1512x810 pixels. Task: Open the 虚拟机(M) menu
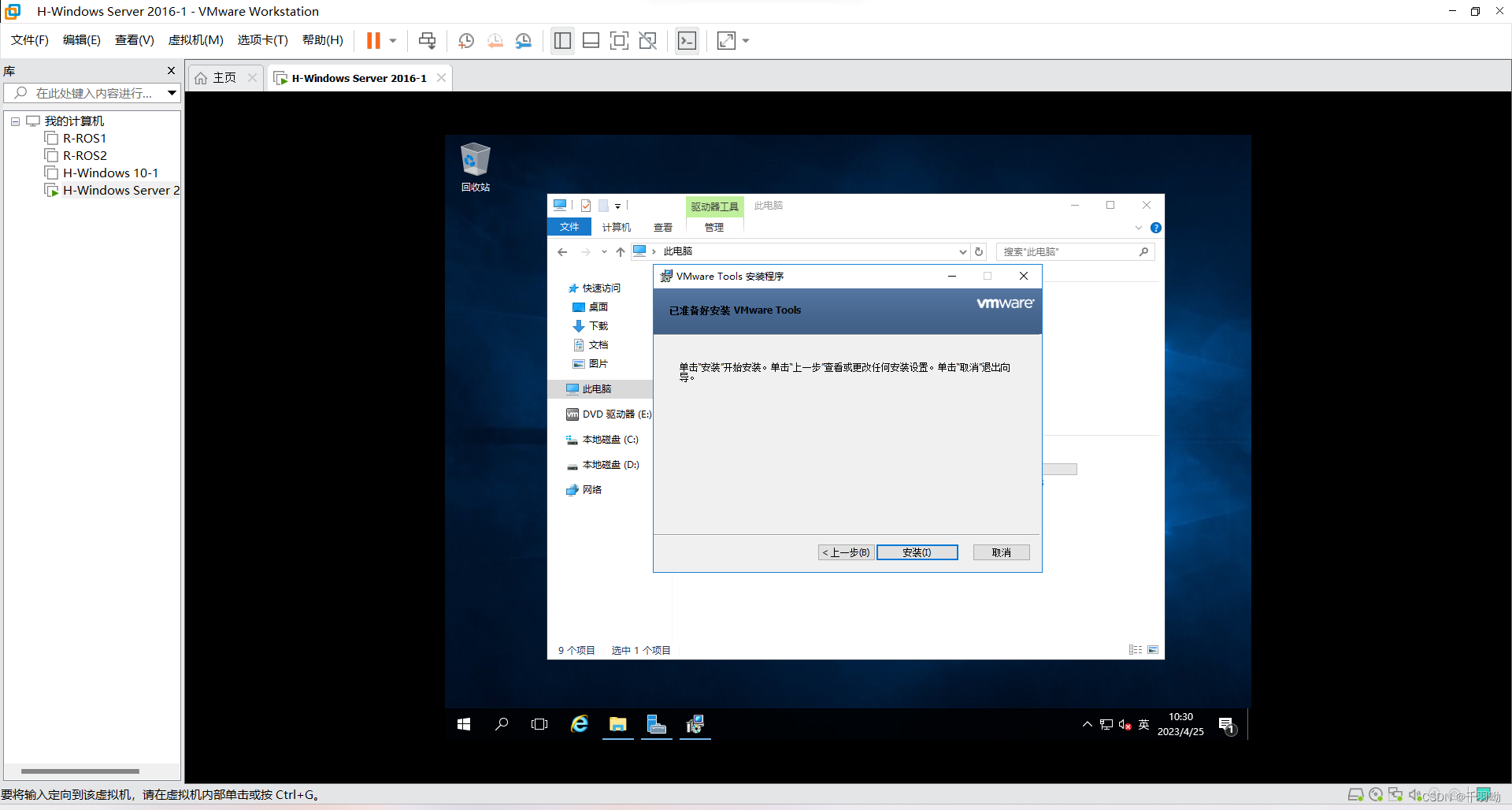(x=196, y=40)
